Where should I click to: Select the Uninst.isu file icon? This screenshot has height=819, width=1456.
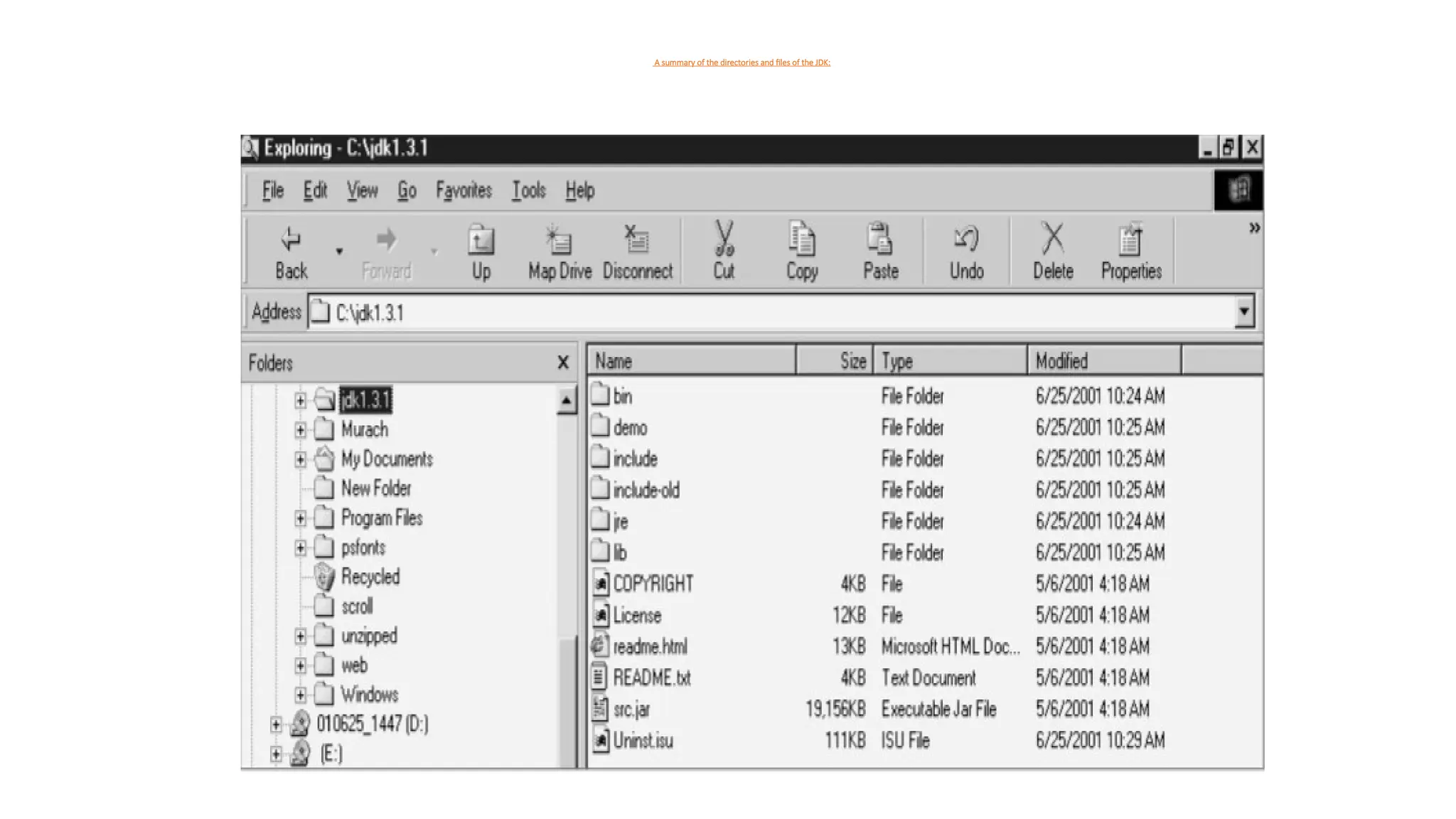click(601, 739)
